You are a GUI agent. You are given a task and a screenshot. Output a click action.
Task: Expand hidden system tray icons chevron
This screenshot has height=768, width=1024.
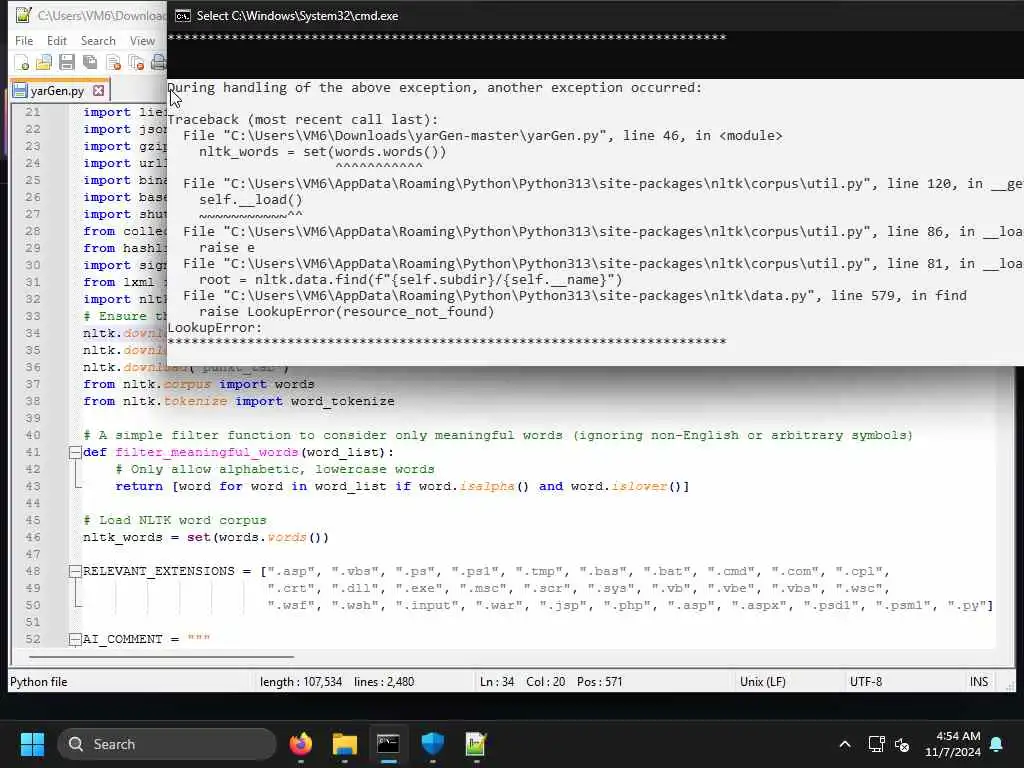click(844, 744)
